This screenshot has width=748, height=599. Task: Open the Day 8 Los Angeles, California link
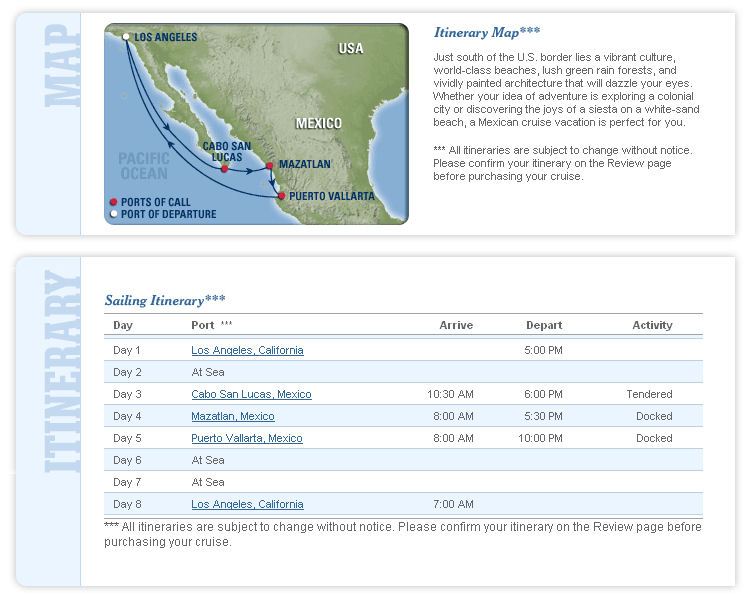247,505
